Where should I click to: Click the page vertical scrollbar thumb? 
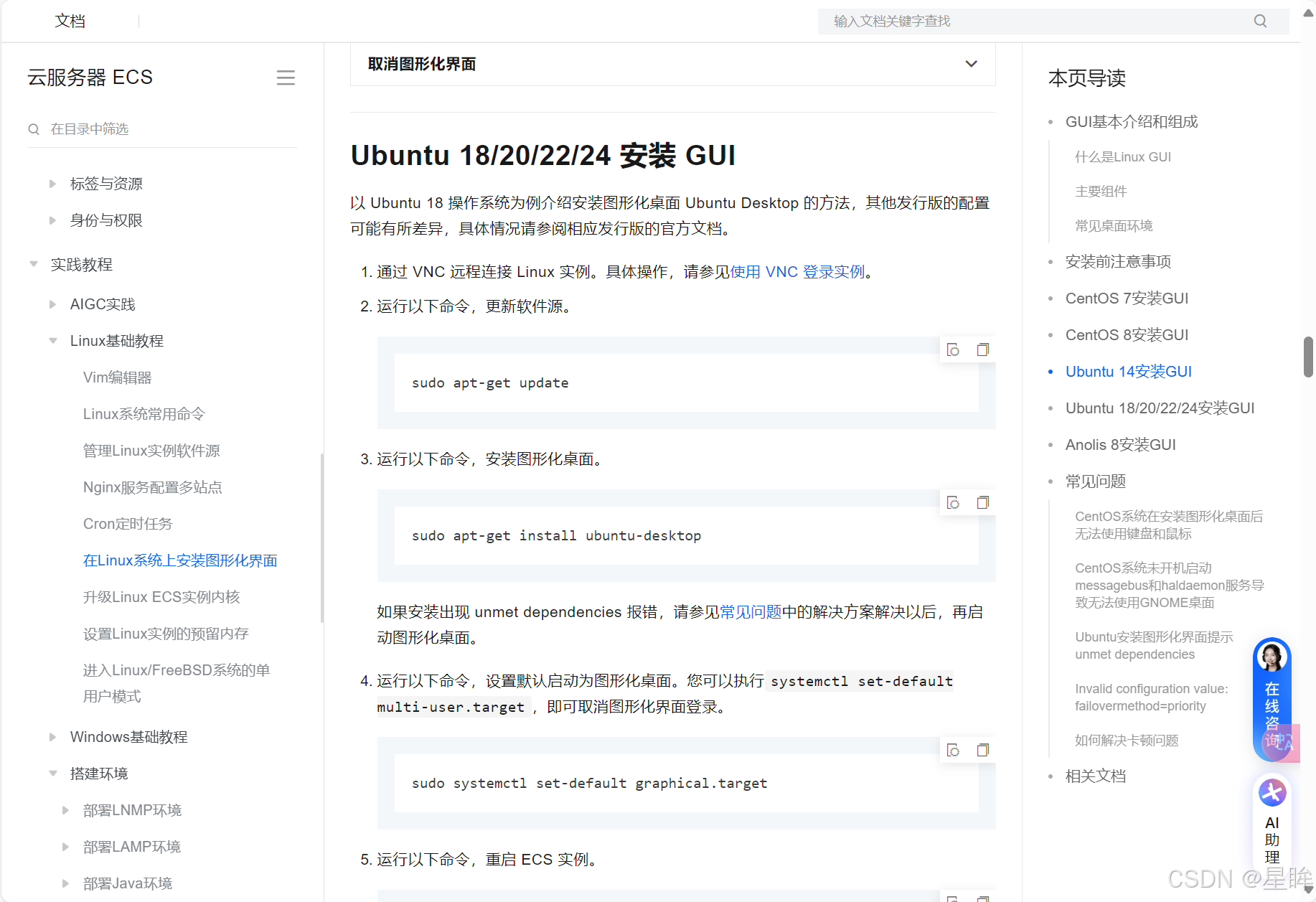1308,357
